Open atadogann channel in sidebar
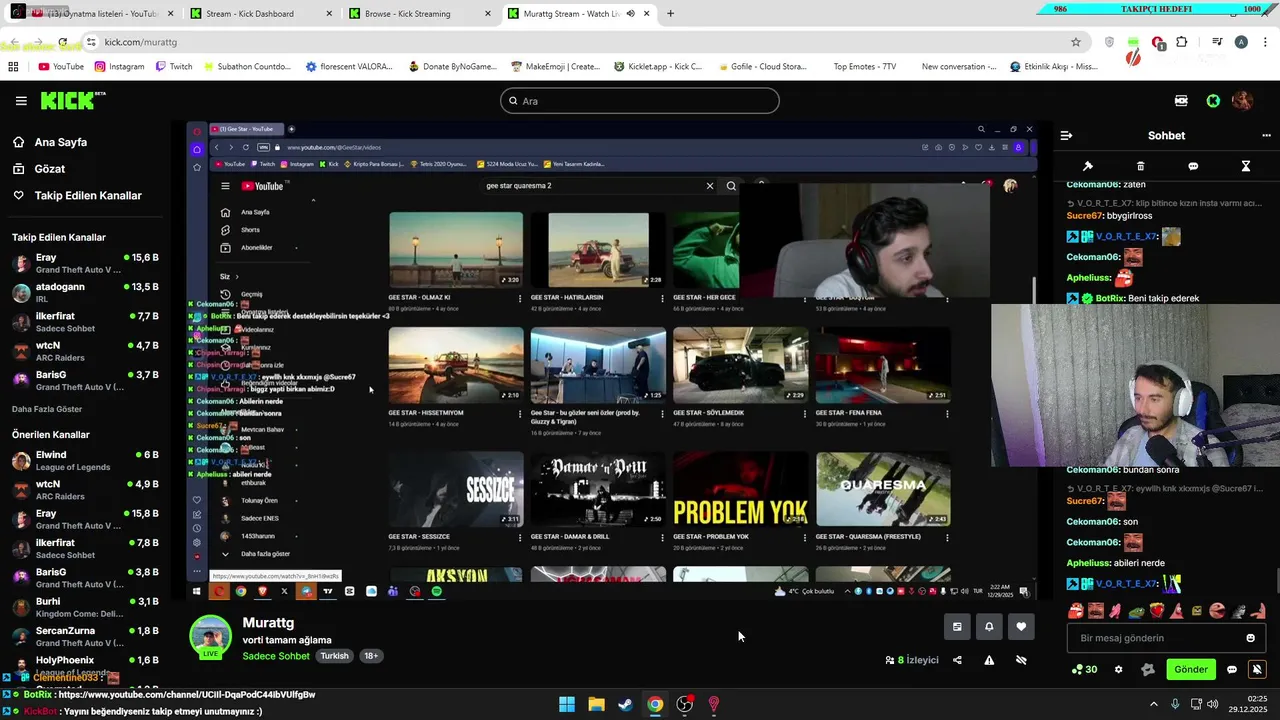Image resolution: width=1280 pixels, height=720 pixels. tap(85, 292)
